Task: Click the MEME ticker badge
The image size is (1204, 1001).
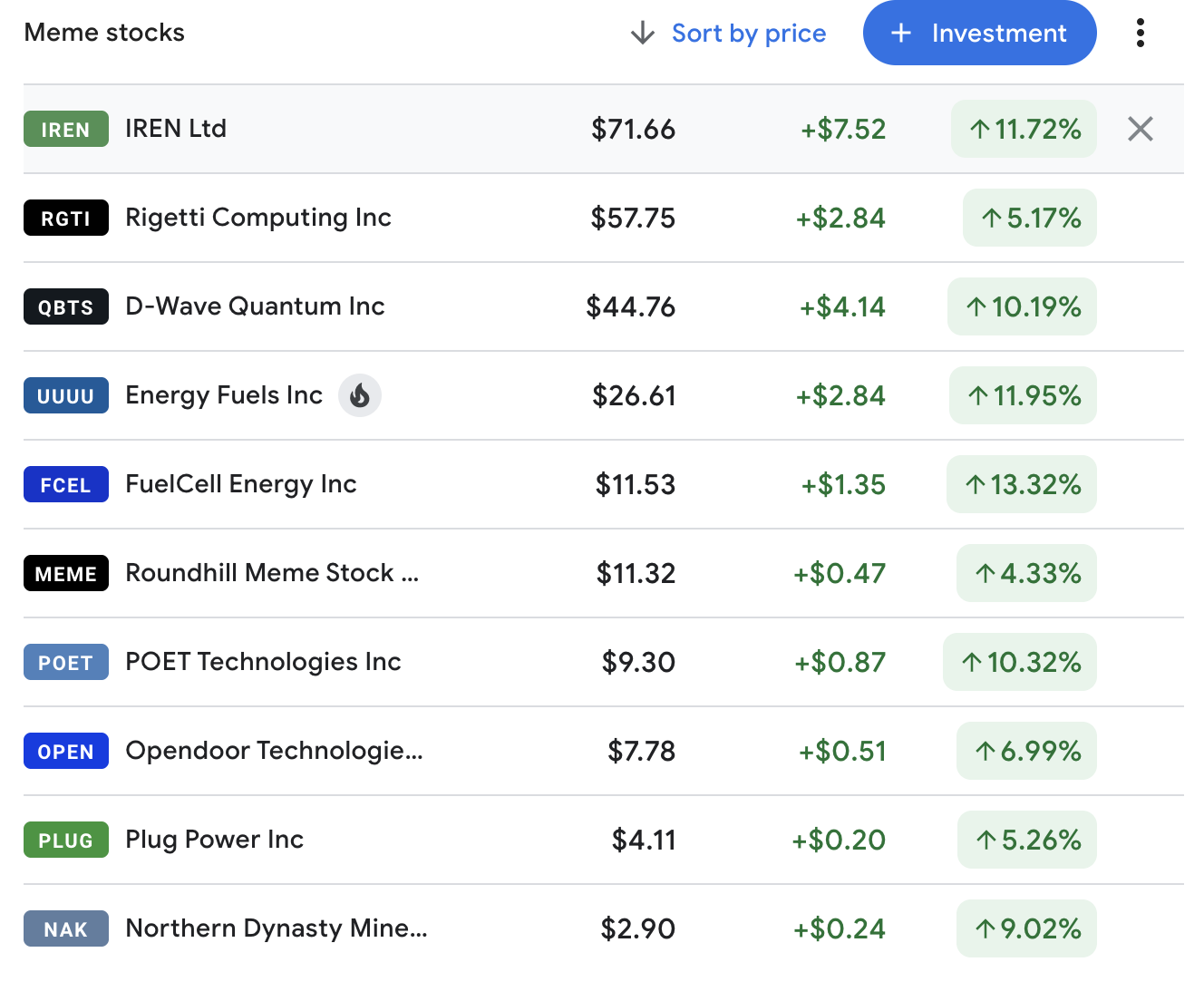Action: (x=66, y=573)
